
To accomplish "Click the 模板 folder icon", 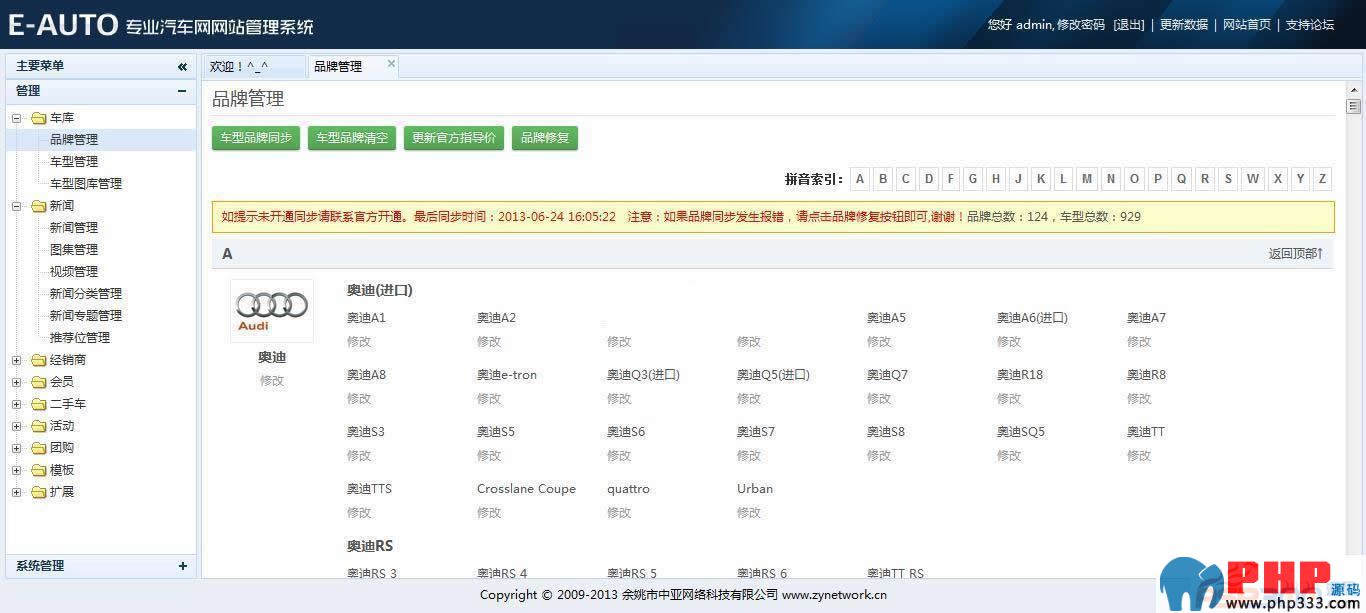I will [x=39, y=470].
